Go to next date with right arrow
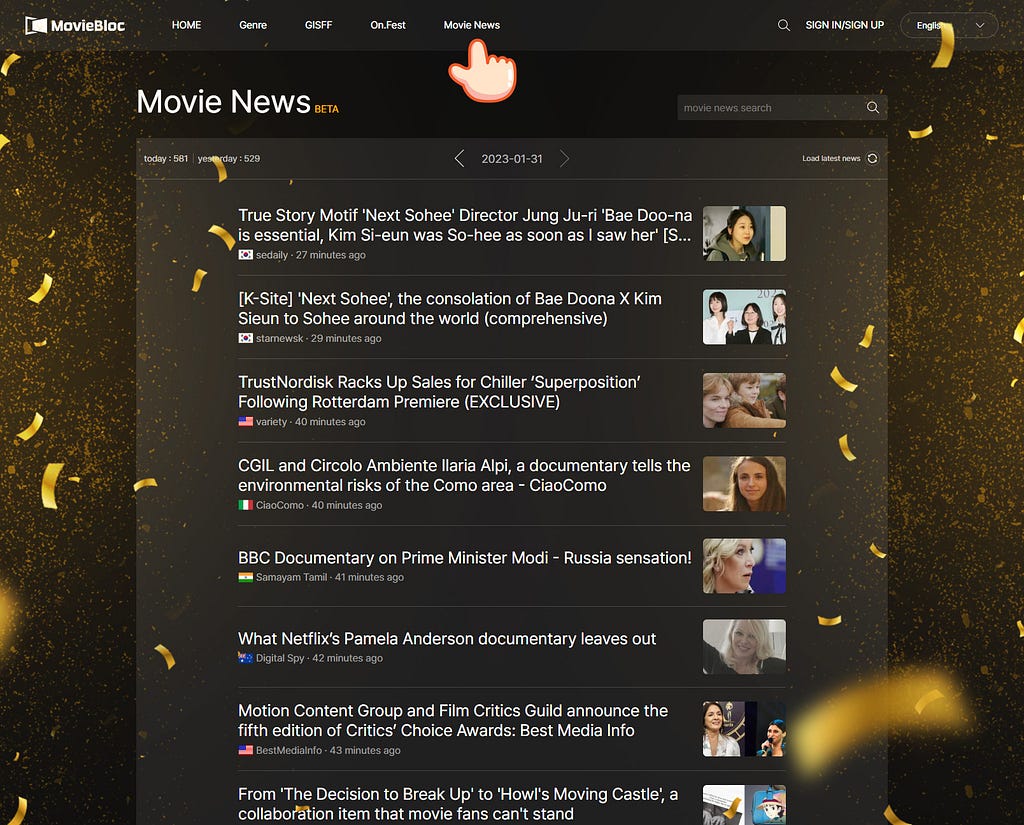This screenshot has height=825, width=1024. point(564,159)
